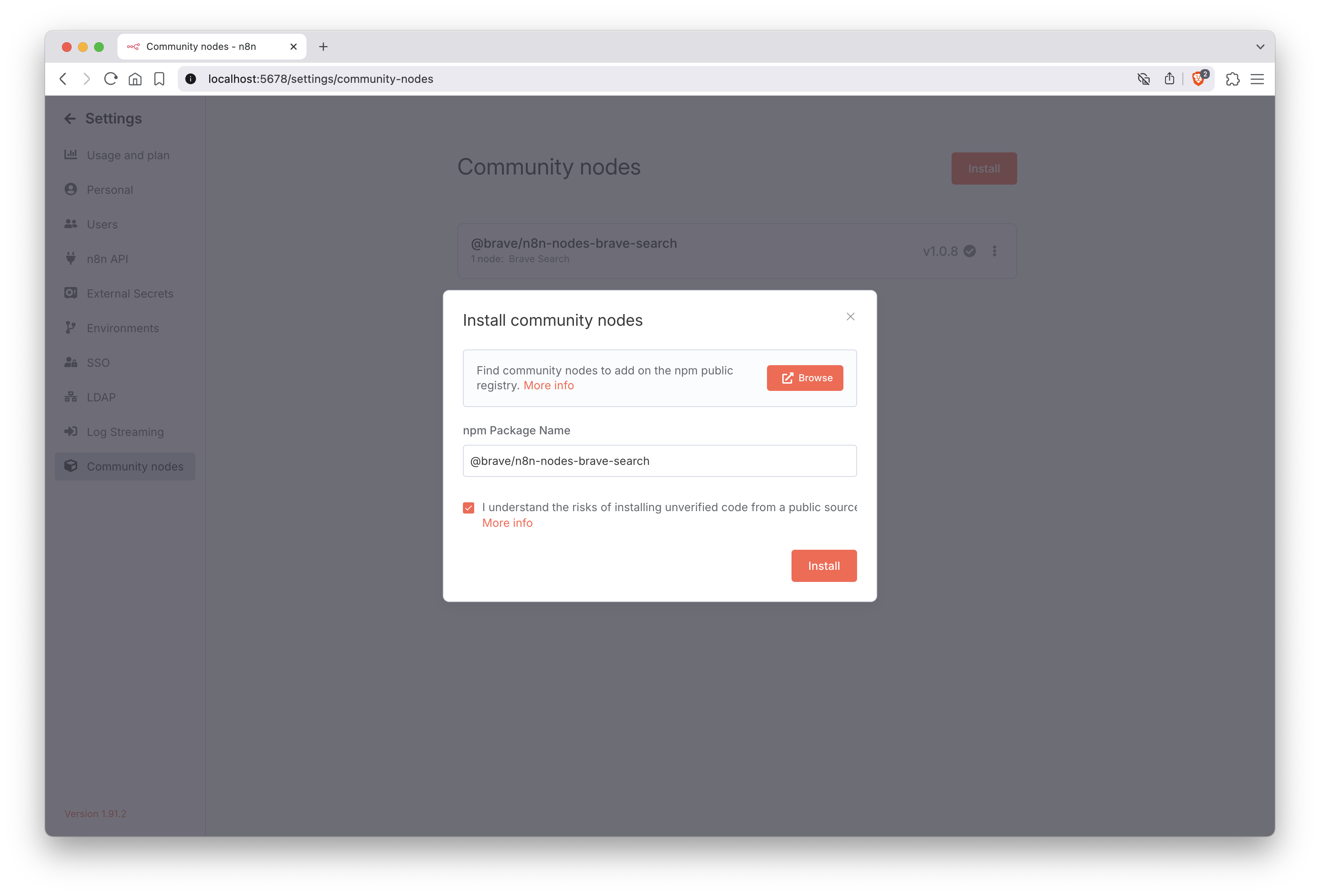
Task: View site information icon in address bar
Action: tap(191, 79)
